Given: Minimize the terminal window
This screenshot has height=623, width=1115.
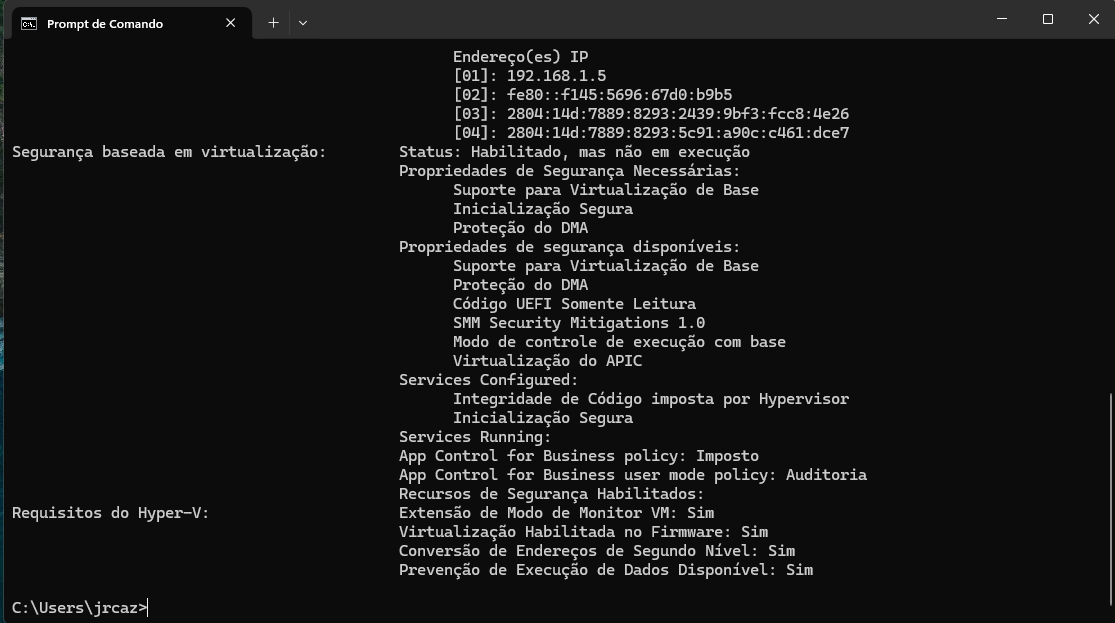Looking at the screenshot, I should click(x=1002, y=19).
